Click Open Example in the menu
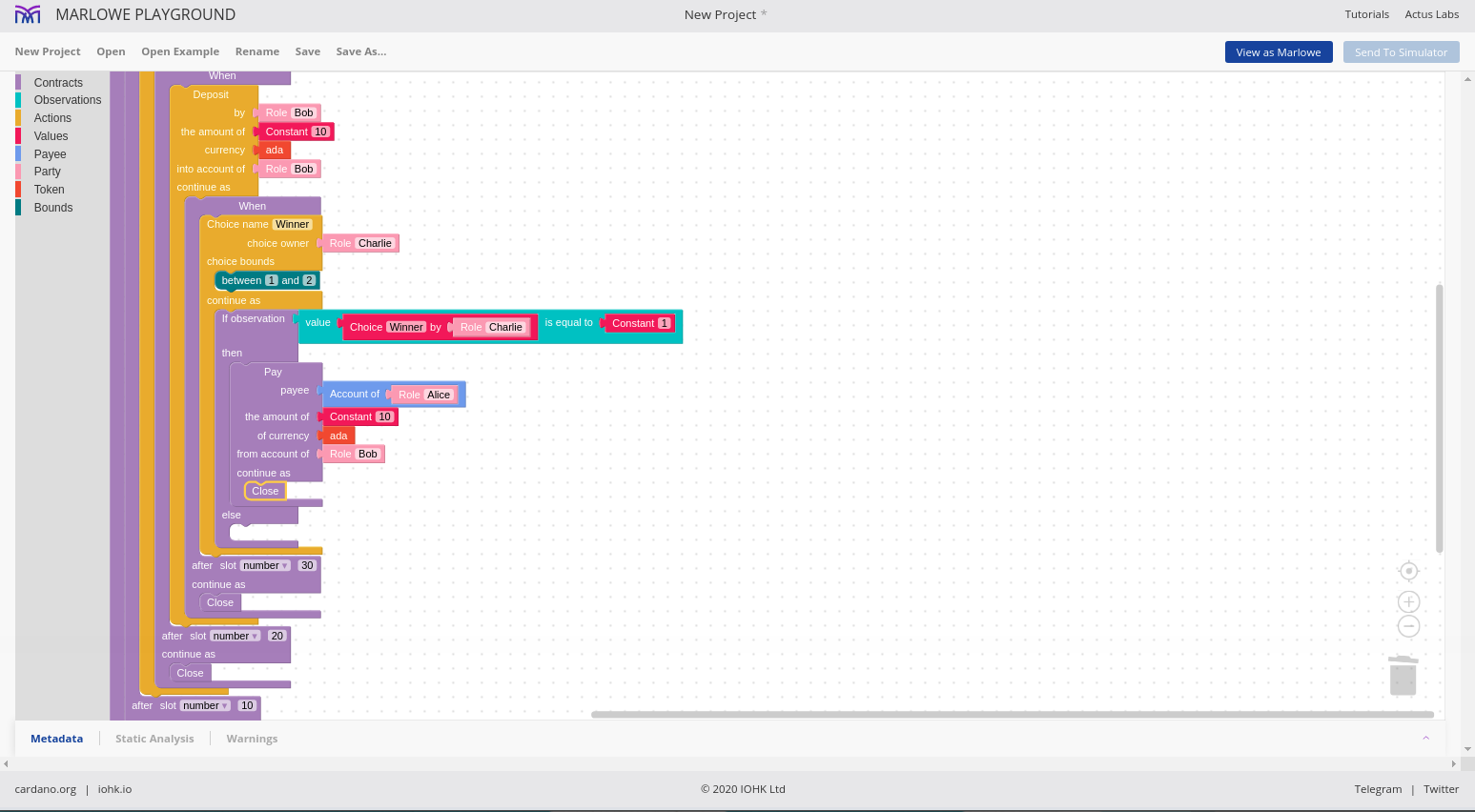This screenshot has height=812, width=1475. tap(180, 51)
